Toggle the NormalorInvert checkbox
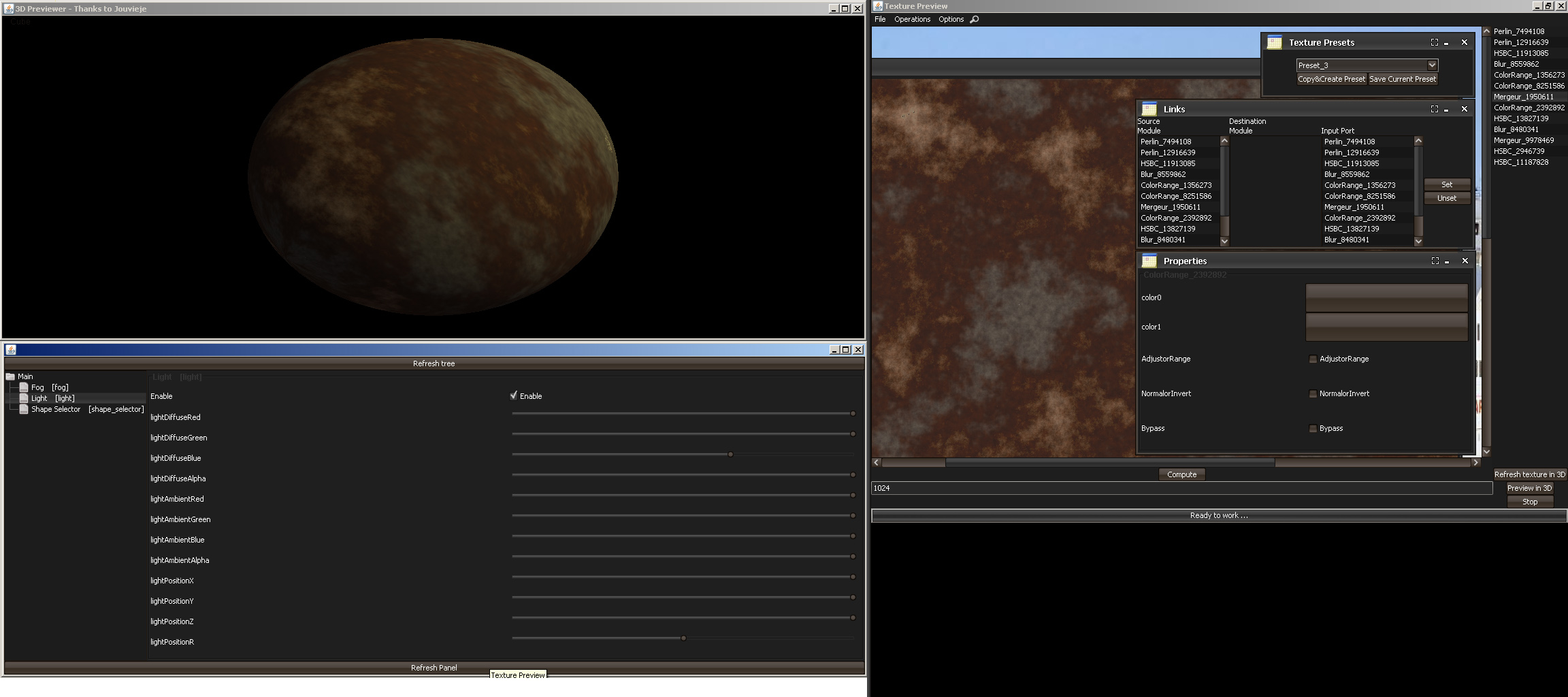This screenshot has width=1568, height=697. point(1313,393)
